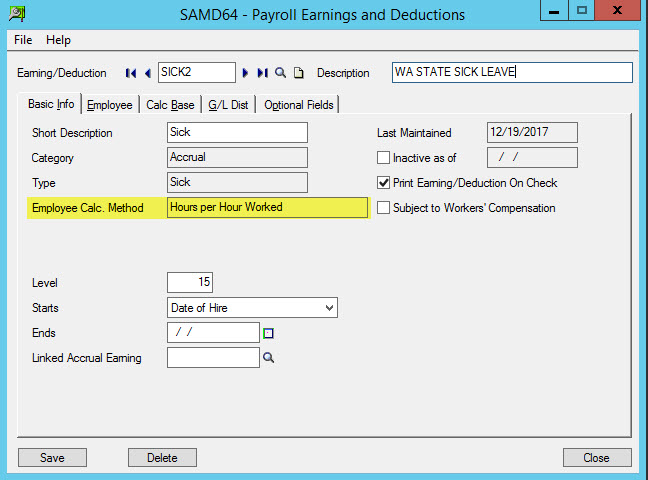Viewport: 648px width, 480px height.
Task: Switch to the Calc Base tab
Action: point(170,105)
